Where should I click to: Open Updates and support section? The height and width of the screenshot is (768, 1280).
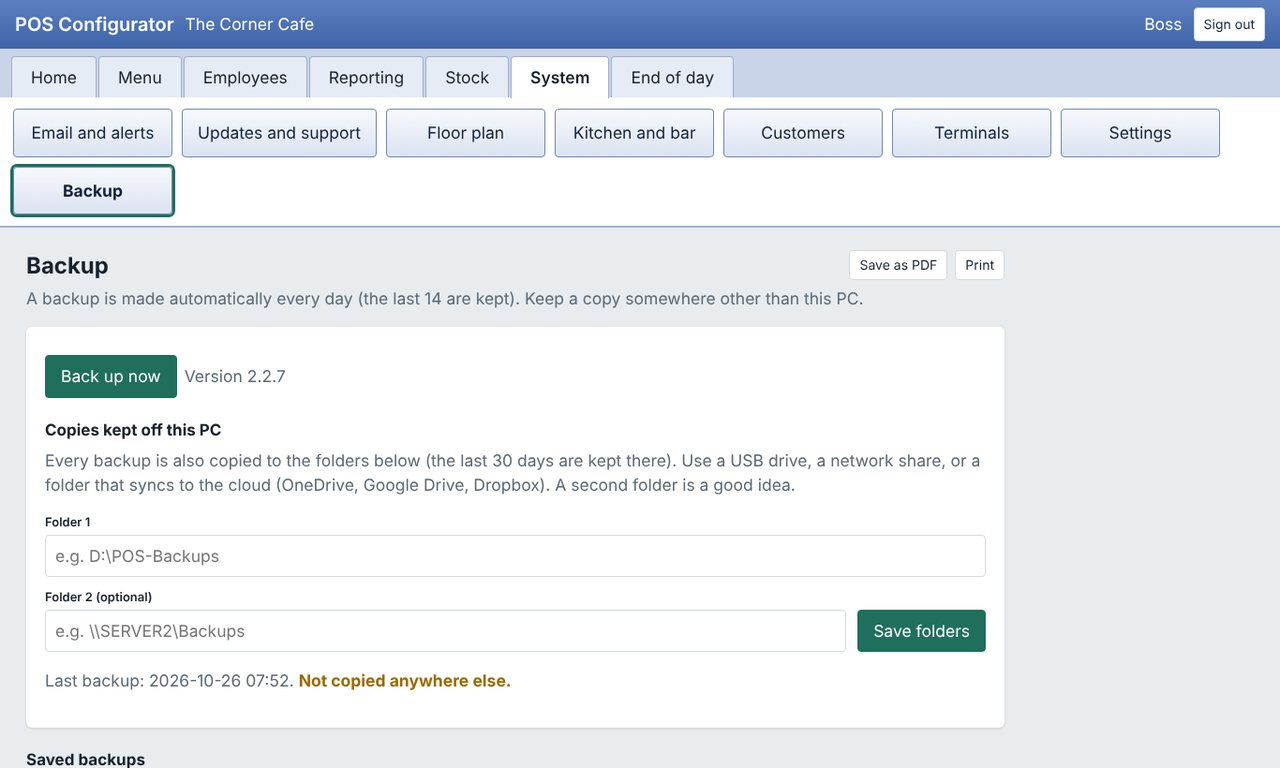click(279, 133)
